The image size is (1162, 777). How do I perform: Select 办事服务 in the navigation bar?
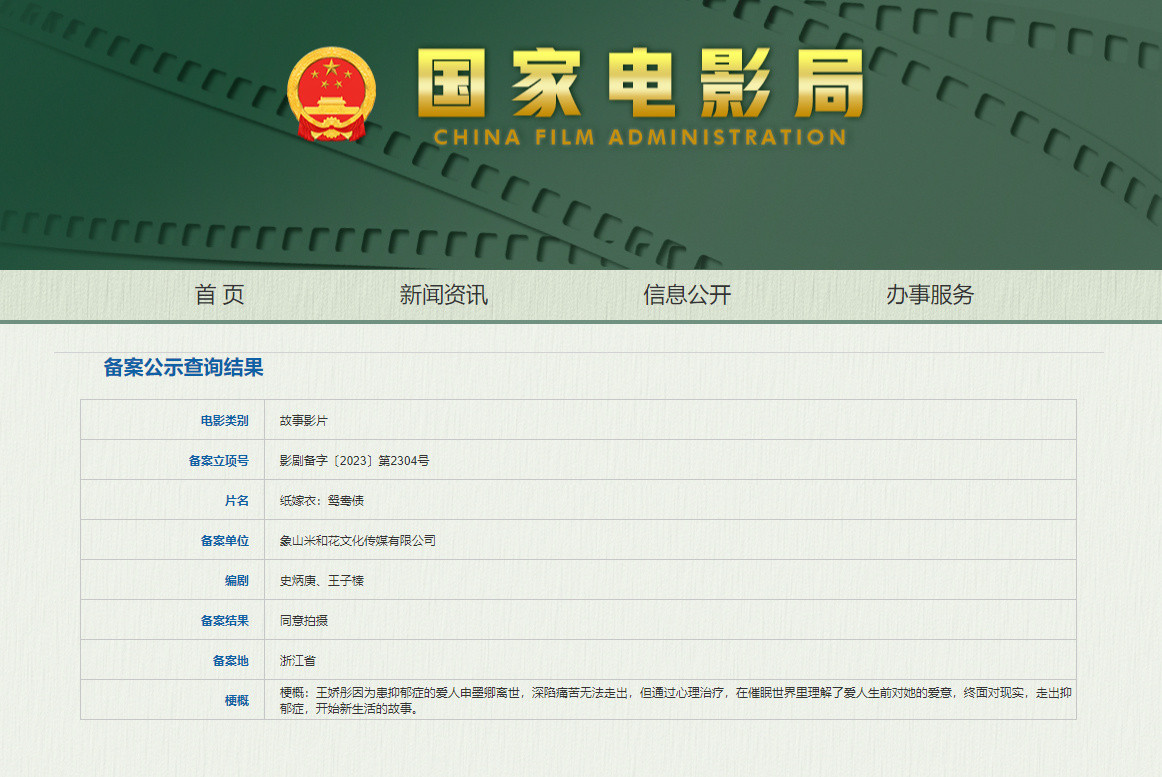(929, 295)
